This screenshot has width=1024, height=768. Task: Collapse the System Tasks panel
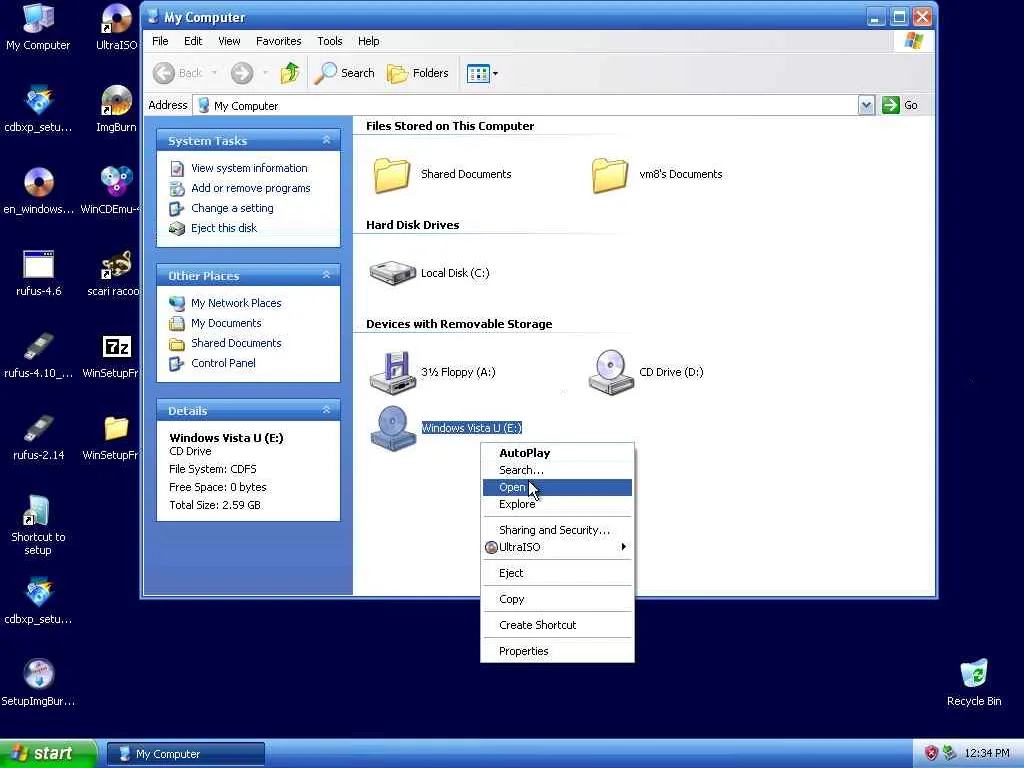[x=327, y=140]
